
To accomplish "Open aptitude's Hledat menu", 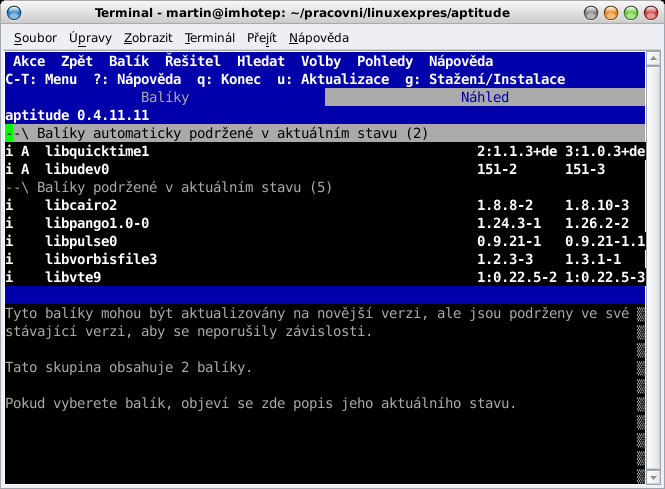I will click(x=261, y=61).
